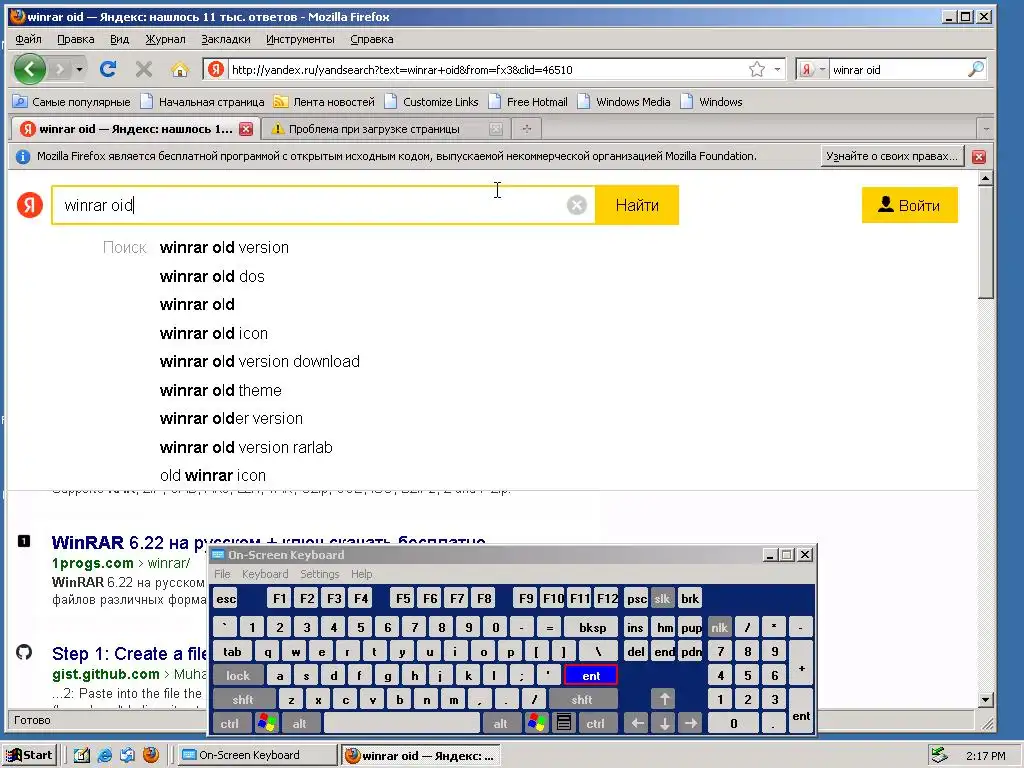Toggle the right alt key on on-screen keyboard
This screenshot has height=768, width=1024.
pos(500,724)
